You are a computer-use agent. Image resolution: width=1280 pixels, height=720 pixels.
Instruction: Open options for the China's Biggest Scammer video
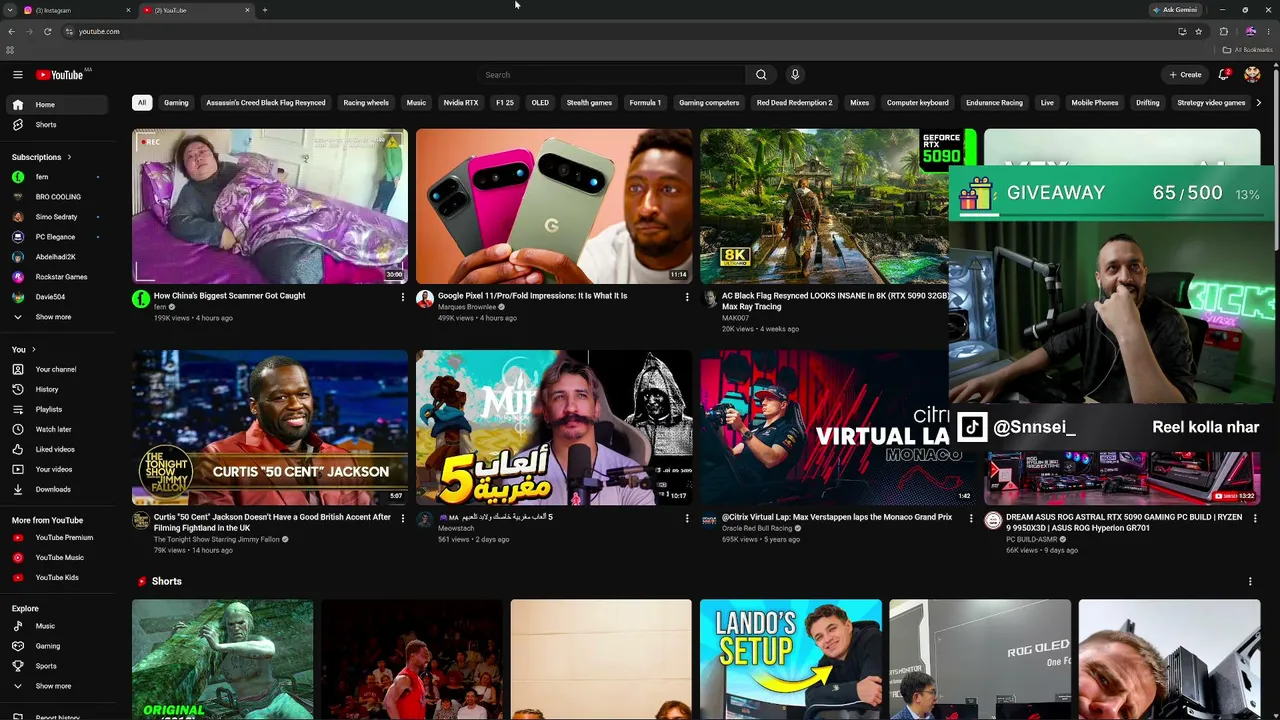(x=403, y=297)
